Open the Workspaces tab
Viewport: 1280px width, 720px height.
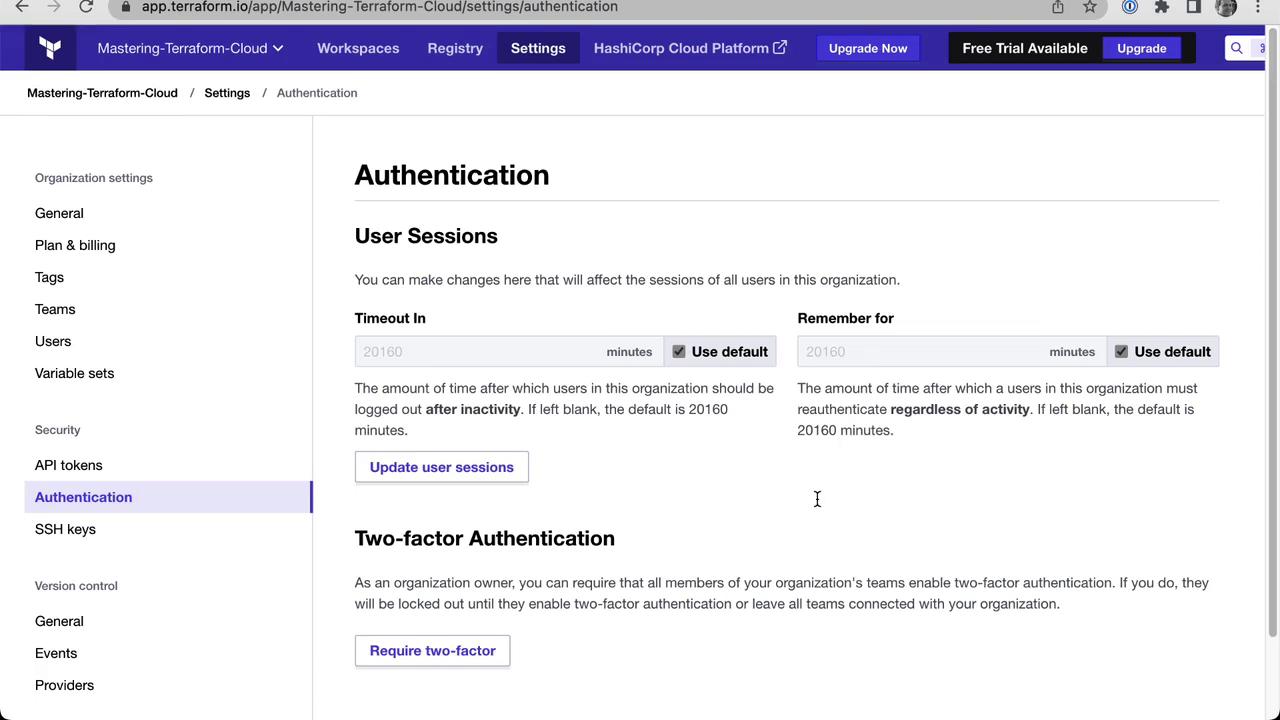[x=358, y=48]
